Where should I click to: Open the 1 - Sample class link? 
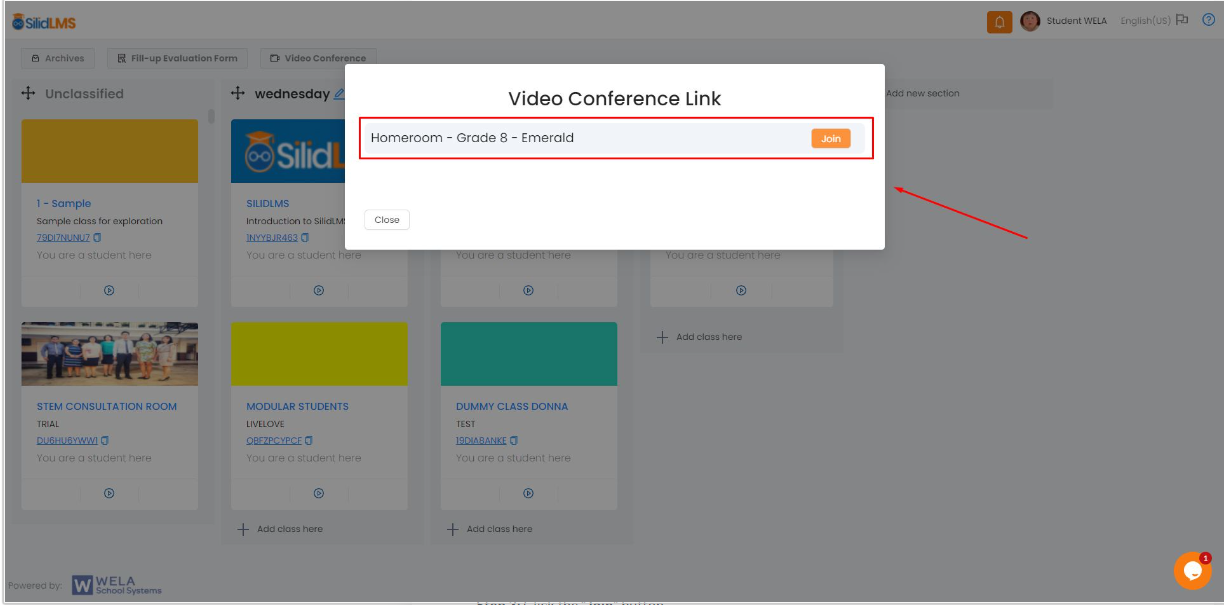click(63, 203)
